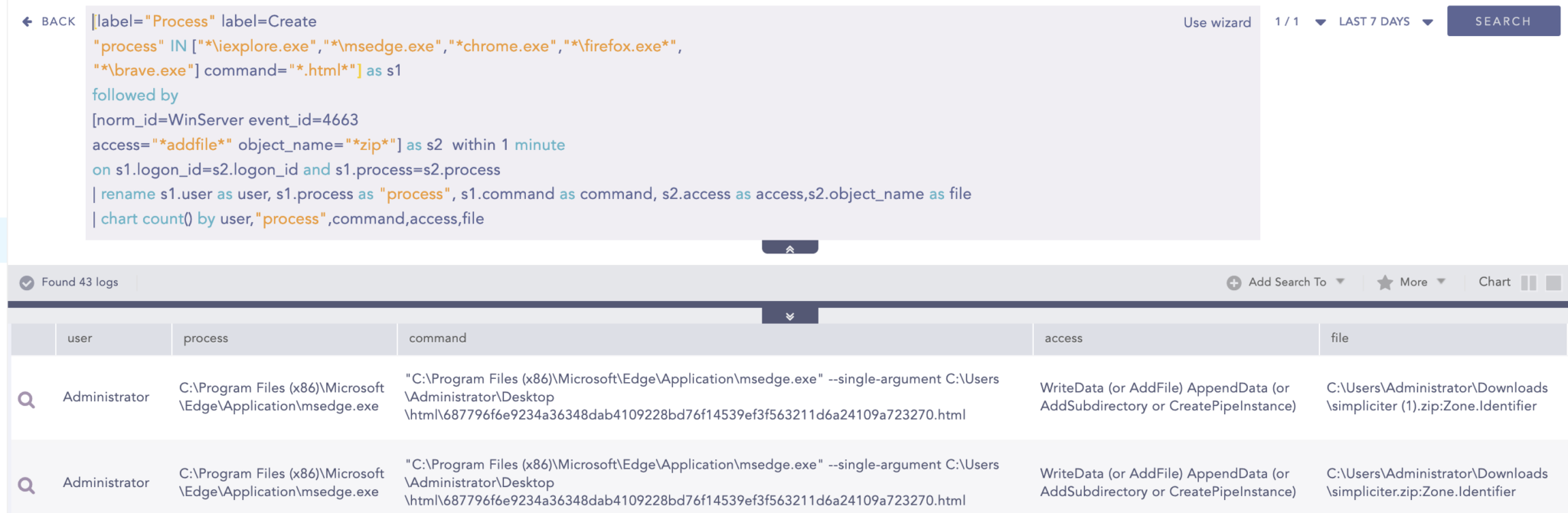Click the plus icon beside Add Search To
This screenshot has width=1568, height=513.
point(1233,283)
